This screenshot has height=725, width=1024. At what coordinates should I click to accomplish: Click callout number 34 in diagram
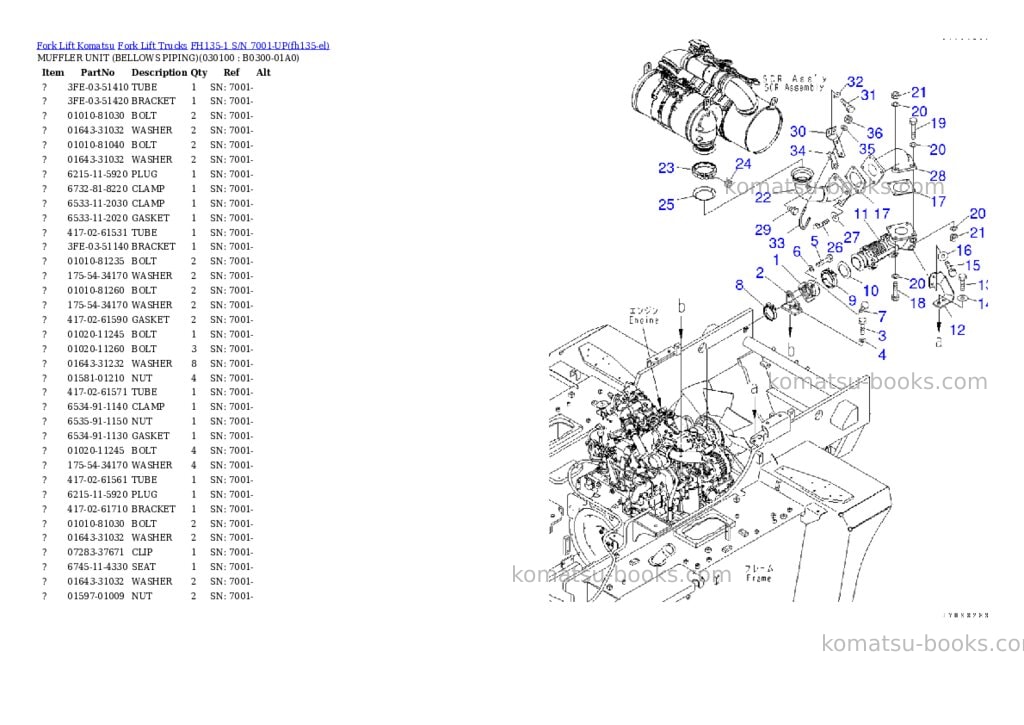pyautogui.click(x=797, y=151)
